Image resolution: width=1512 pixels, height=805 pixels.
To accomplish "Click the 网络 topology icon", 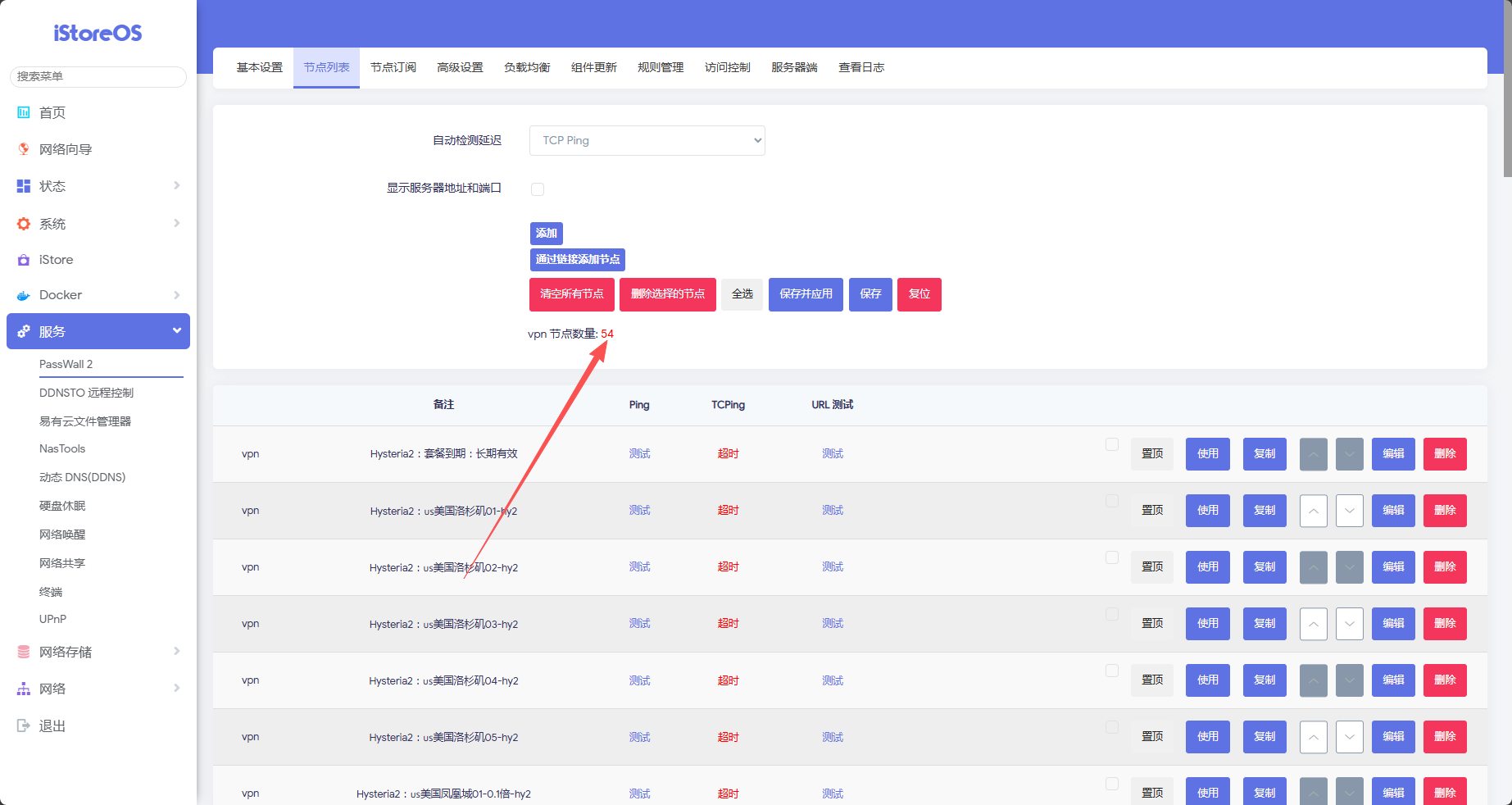I will click(x=24, y=689).
